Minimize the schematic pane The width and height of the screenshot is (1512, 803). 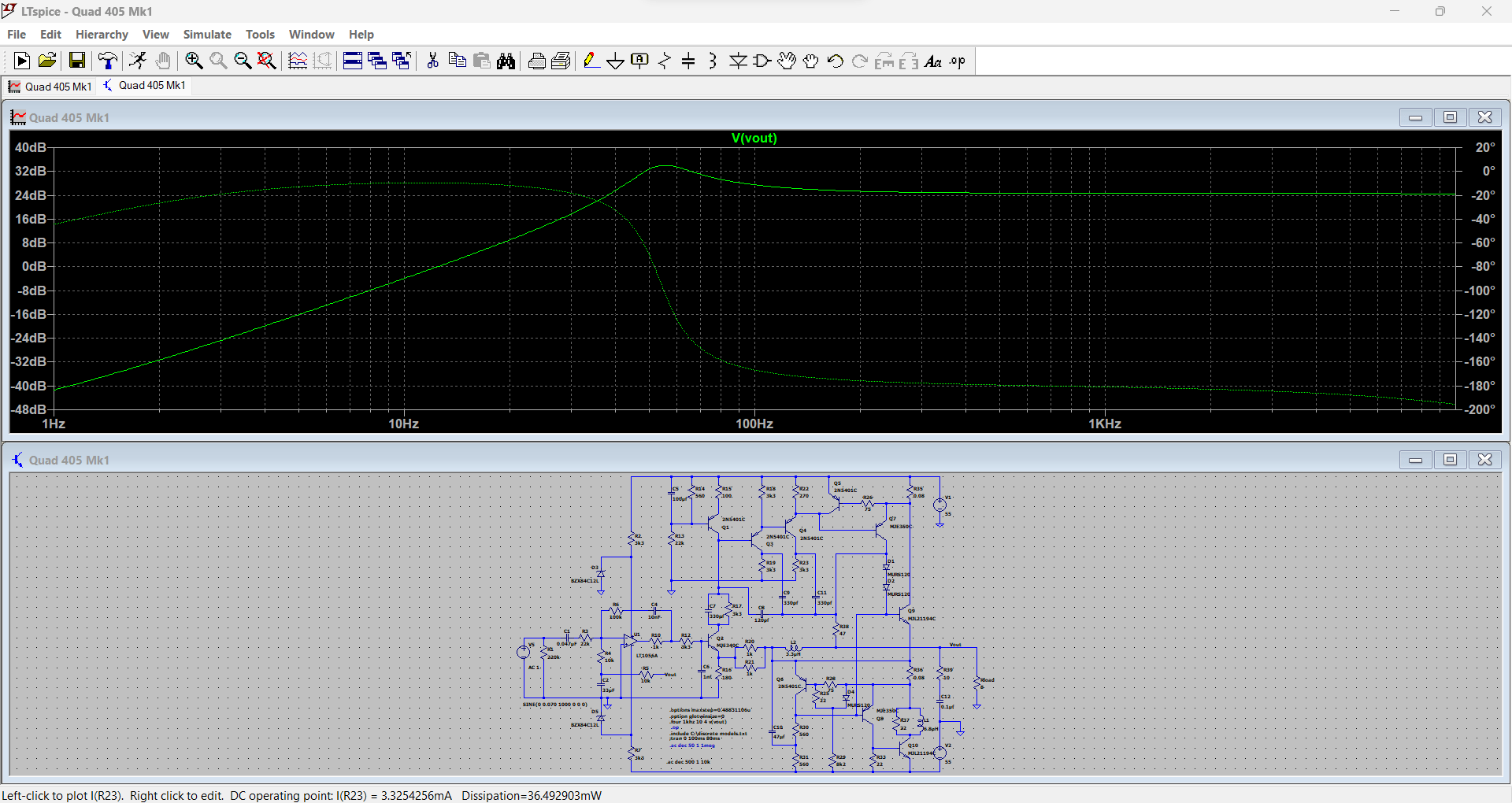[x=1415, y=459]
